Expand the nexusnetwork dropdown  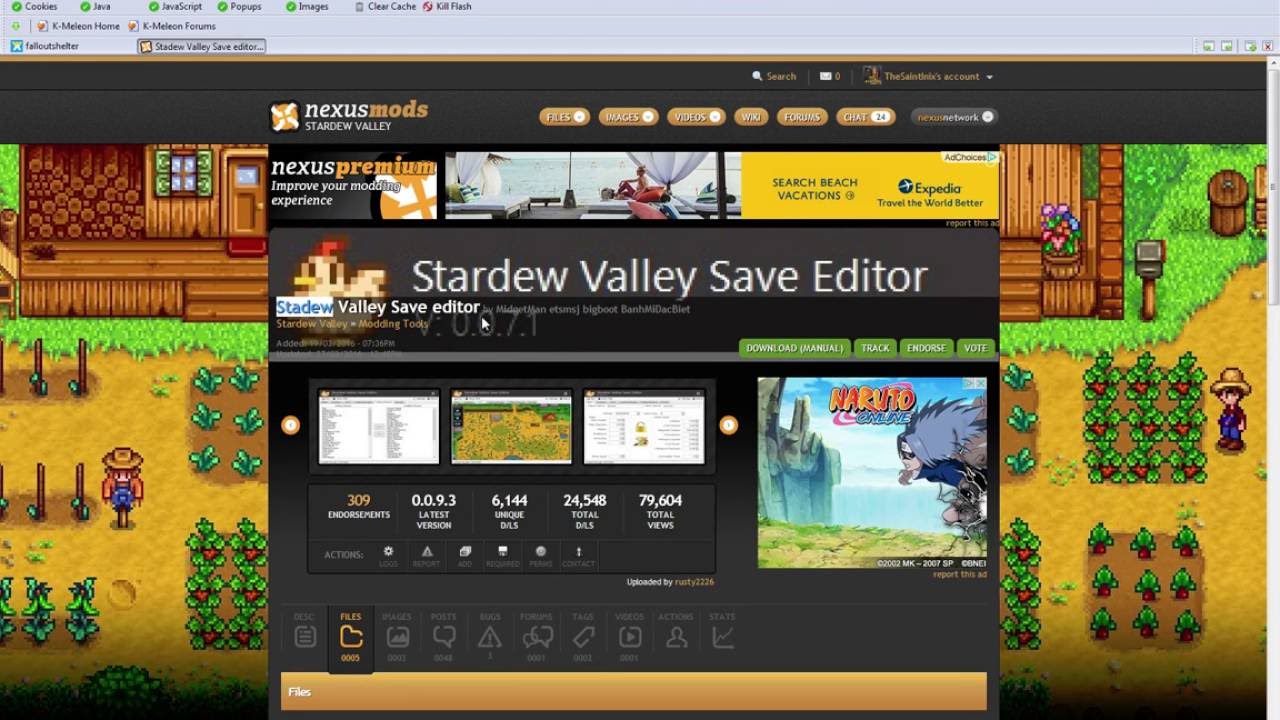(x=954, y=117)
